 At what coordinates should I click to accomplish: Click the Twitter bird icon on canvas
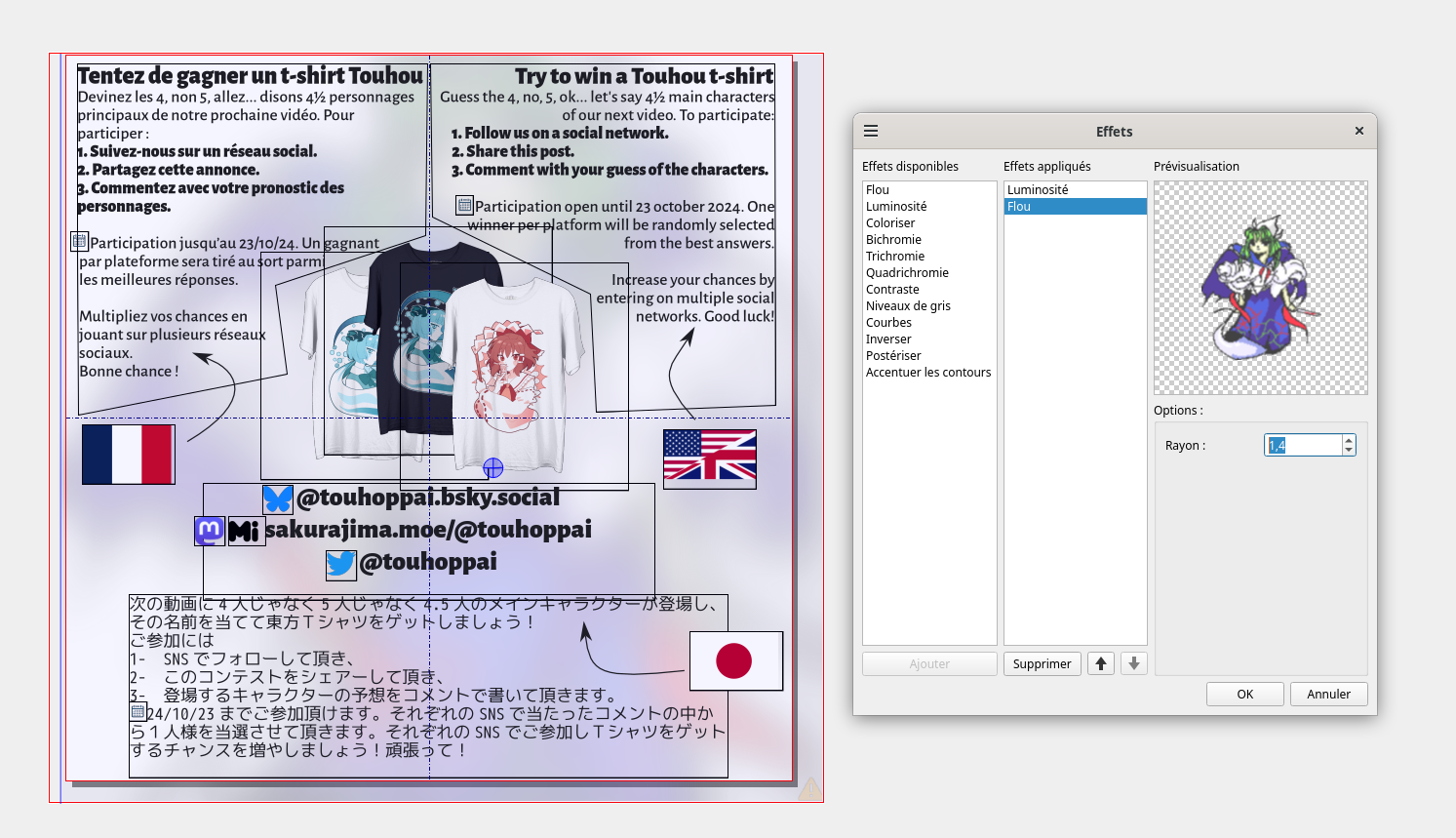point(340,564)
